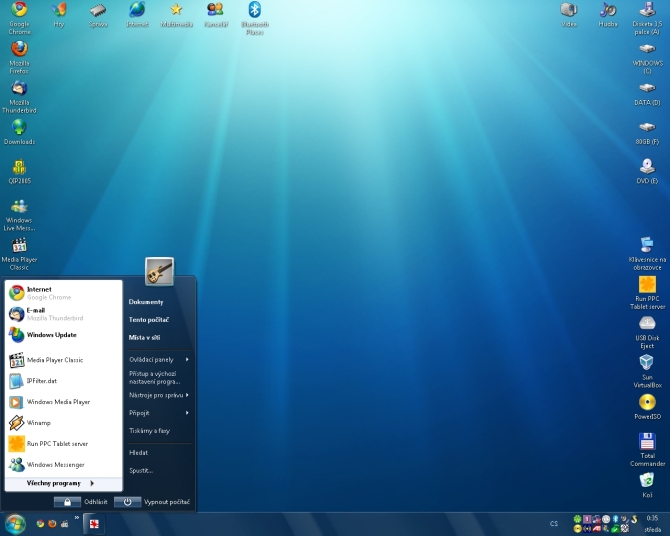Open the DVD (E:) drive icon
The image size is (670, 536).
[647, 167]
